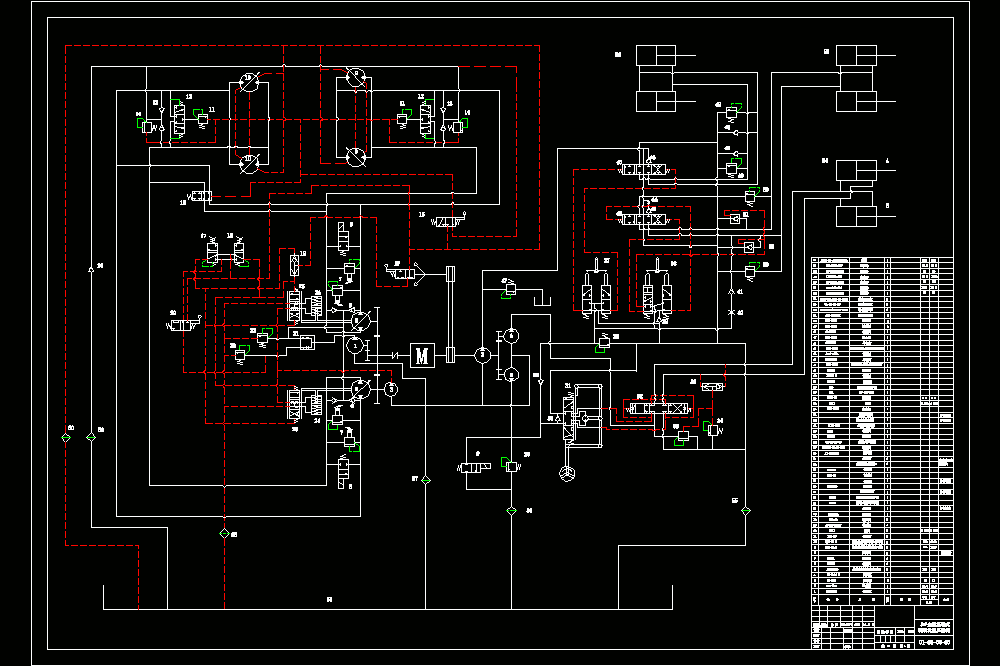Select filter diamond labeled 57 below motor M

point(426,480)
